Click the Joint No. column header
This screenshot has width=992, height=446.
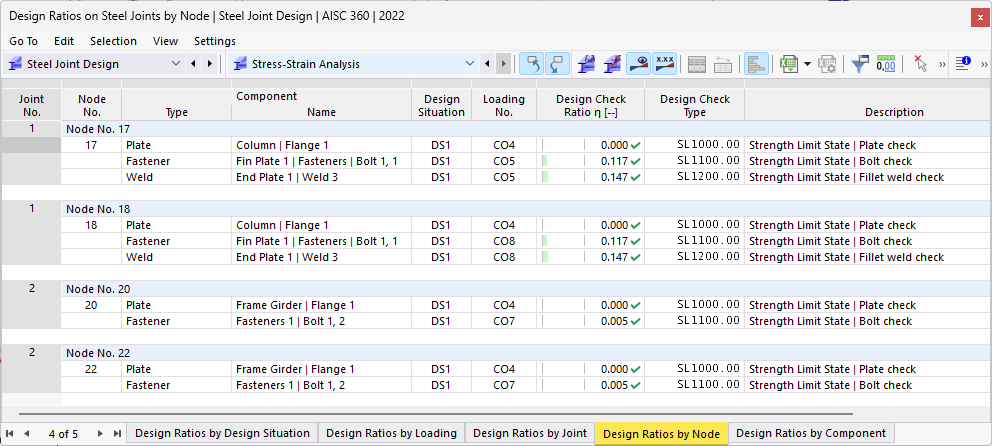pos(31,105)
